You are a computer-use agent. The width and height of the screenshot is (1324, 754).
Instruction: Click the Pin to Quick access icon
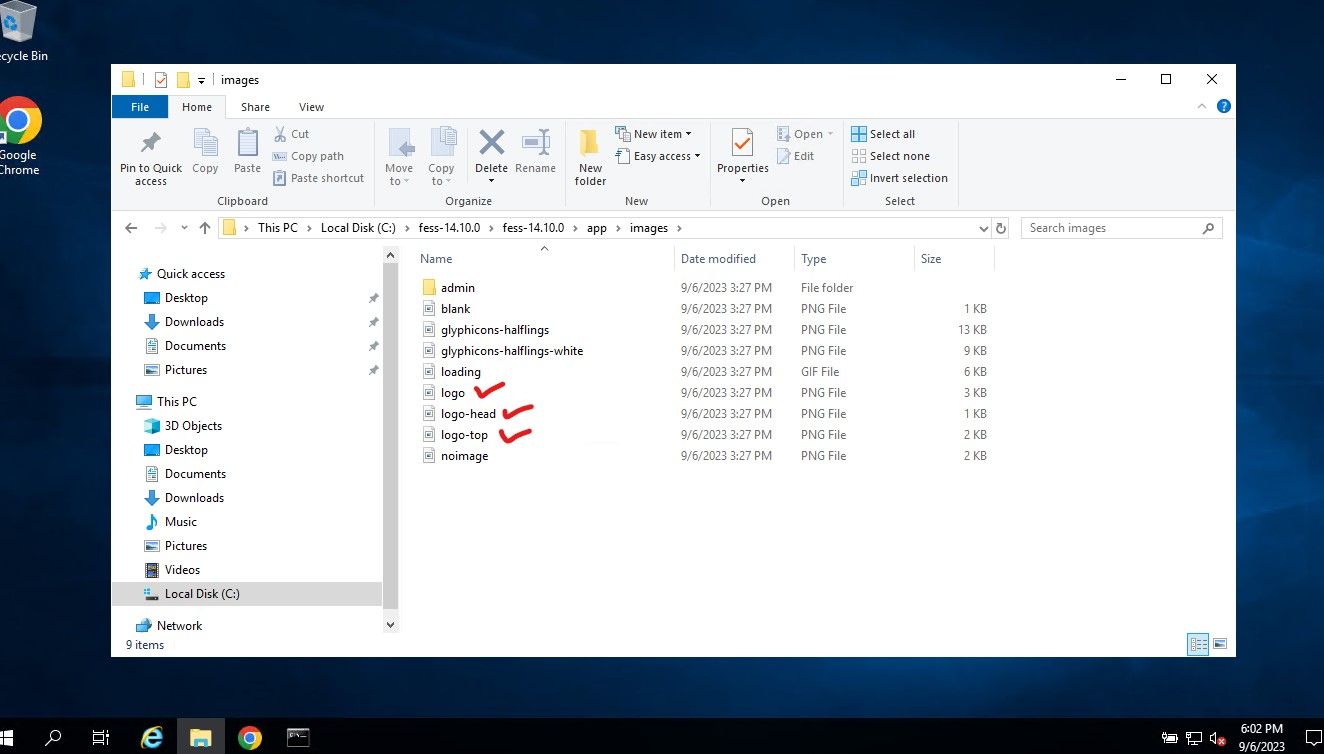coord(151,144)
